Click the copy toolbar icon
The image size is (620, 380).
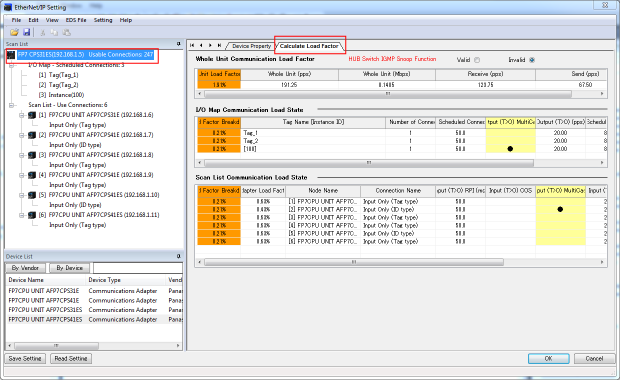(54, 32)
